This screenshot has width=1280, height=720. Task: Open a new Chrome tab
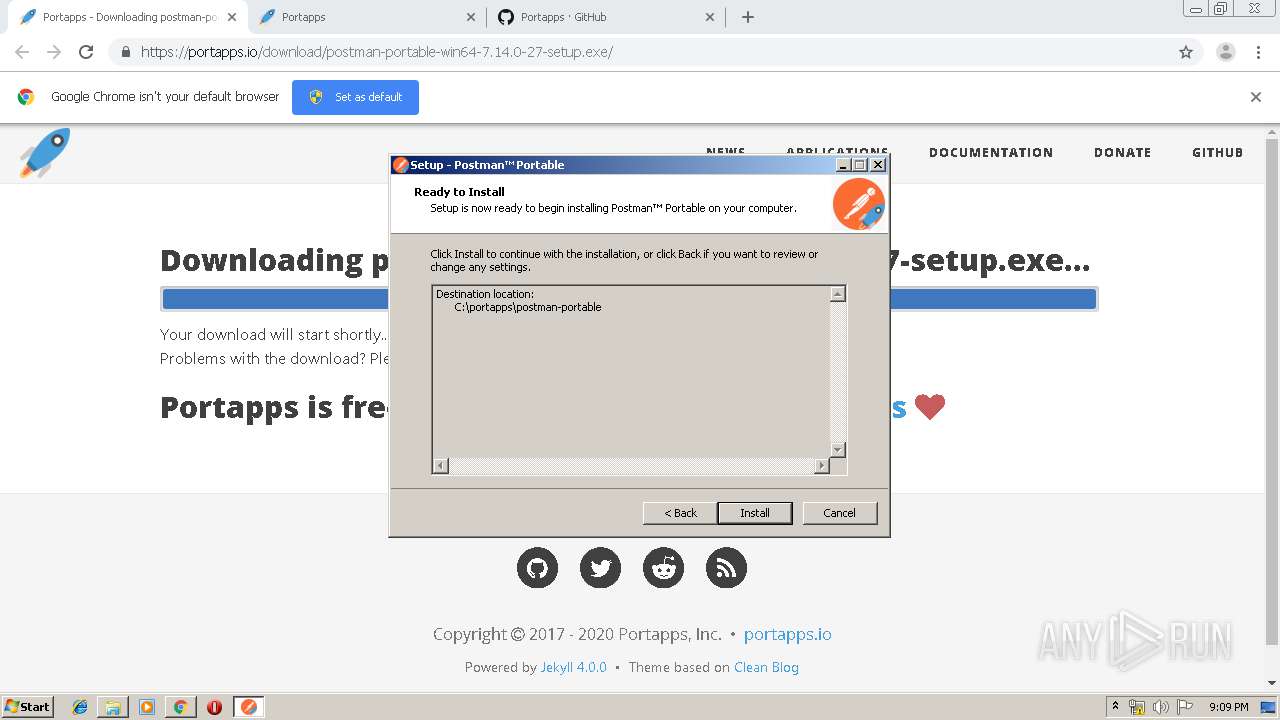click(748, 17)
